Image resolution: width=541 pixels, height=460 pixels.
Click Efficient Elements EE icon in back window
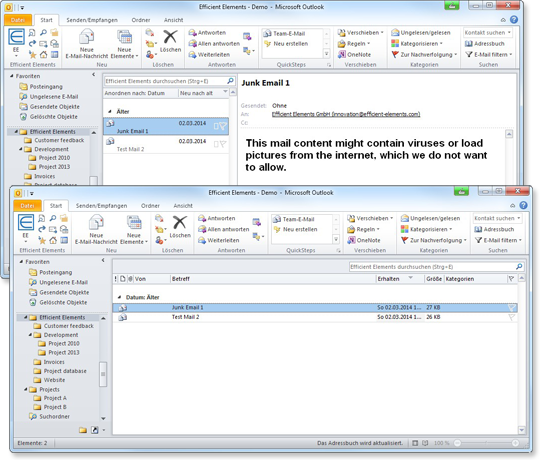[x=16, y=40]
